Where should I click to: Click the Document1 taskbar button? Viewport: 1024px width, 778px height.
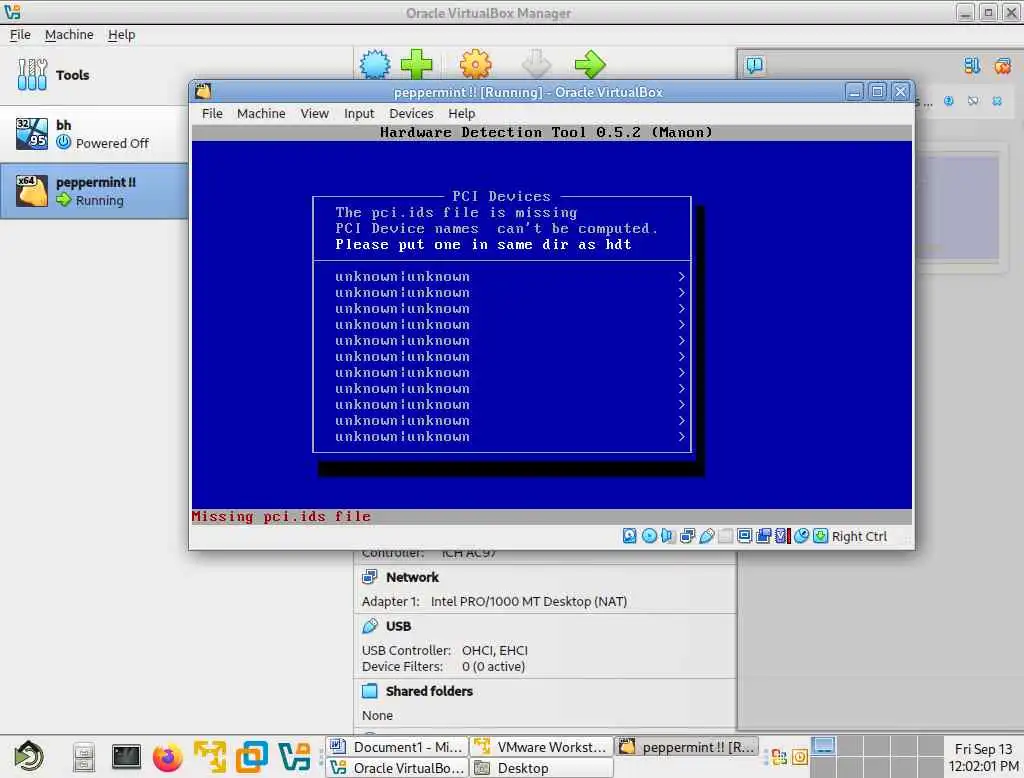[x=397, y=747]
